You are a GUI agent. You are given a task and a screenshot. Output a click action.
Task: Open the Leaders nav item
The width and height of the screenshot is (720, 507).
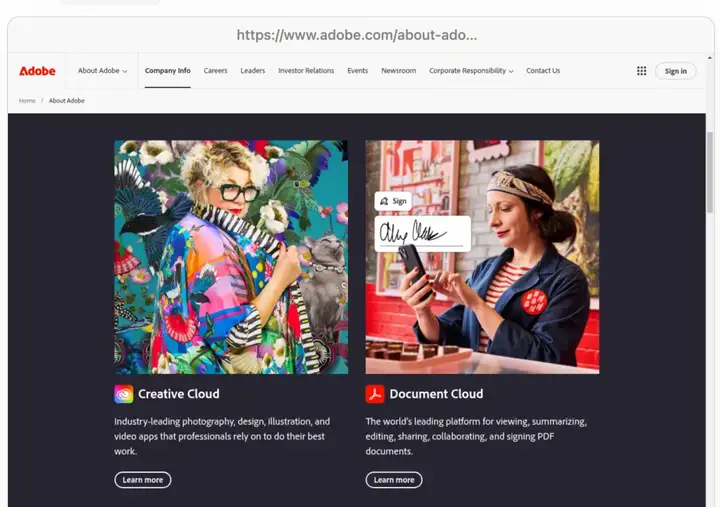click(x=253, y=71)
